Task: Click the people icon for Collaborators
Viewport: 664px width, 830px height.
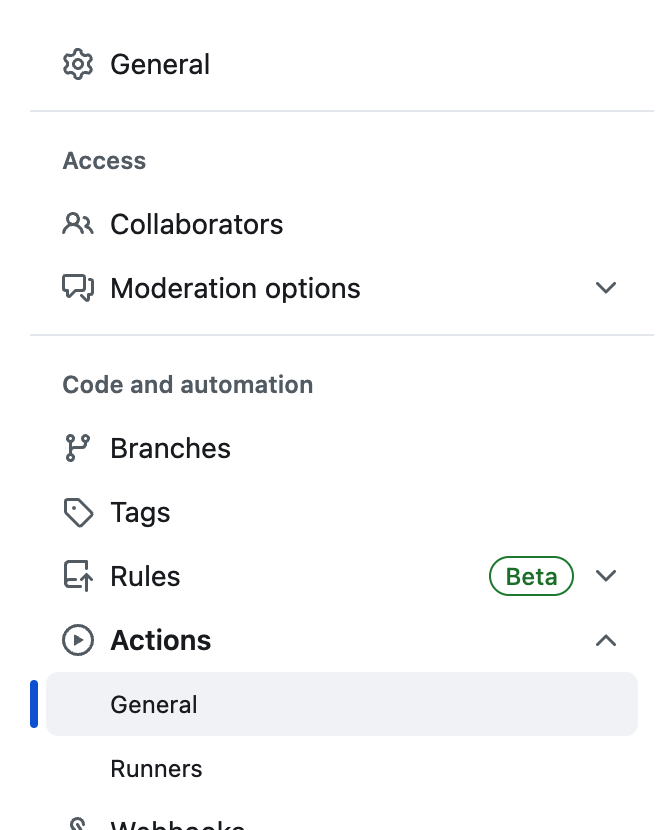Action: coord(78,224)
